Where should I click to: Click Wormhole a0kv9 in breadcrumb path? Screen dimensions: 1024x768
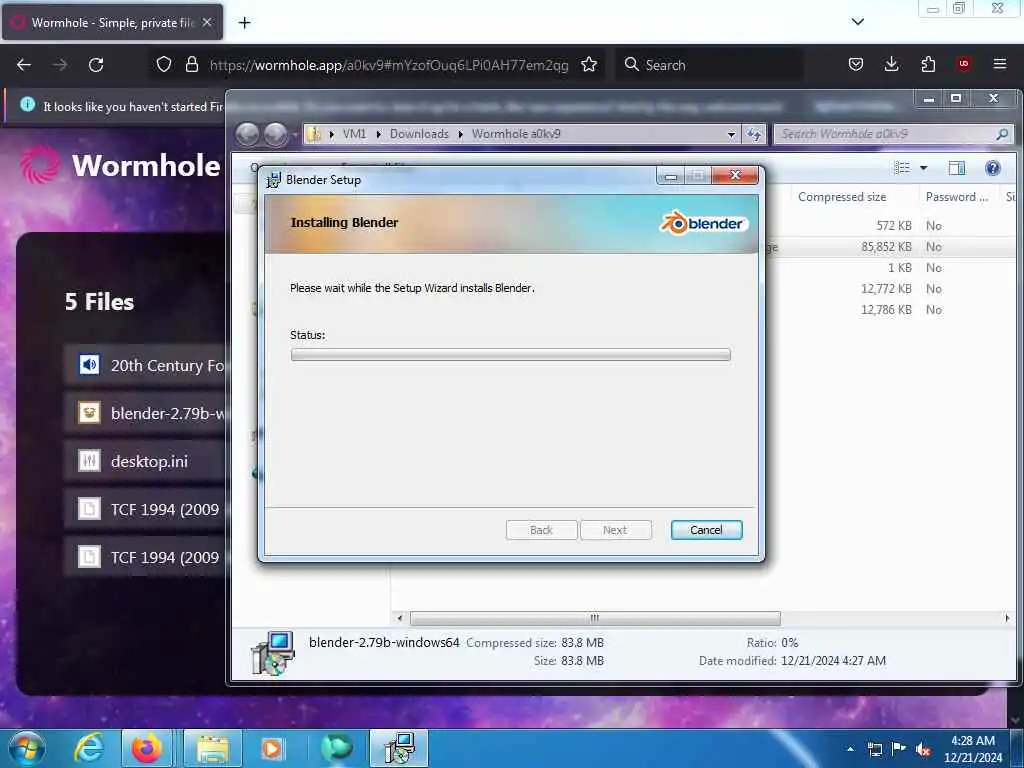[516, 134]
